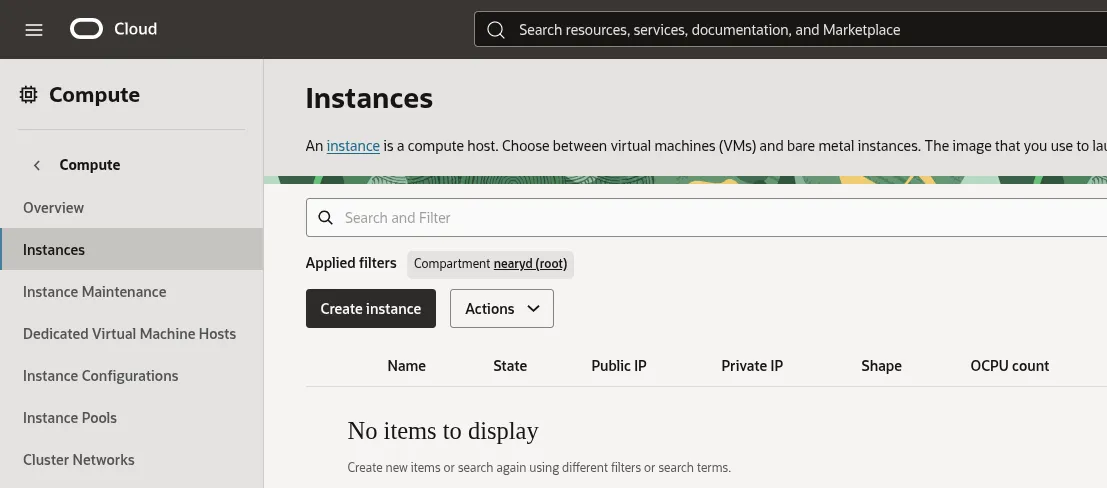Open the hamburger navigation menu
Image resolution: width=1107 pixels, height=488 pixels.
click(x=34, y=30)
